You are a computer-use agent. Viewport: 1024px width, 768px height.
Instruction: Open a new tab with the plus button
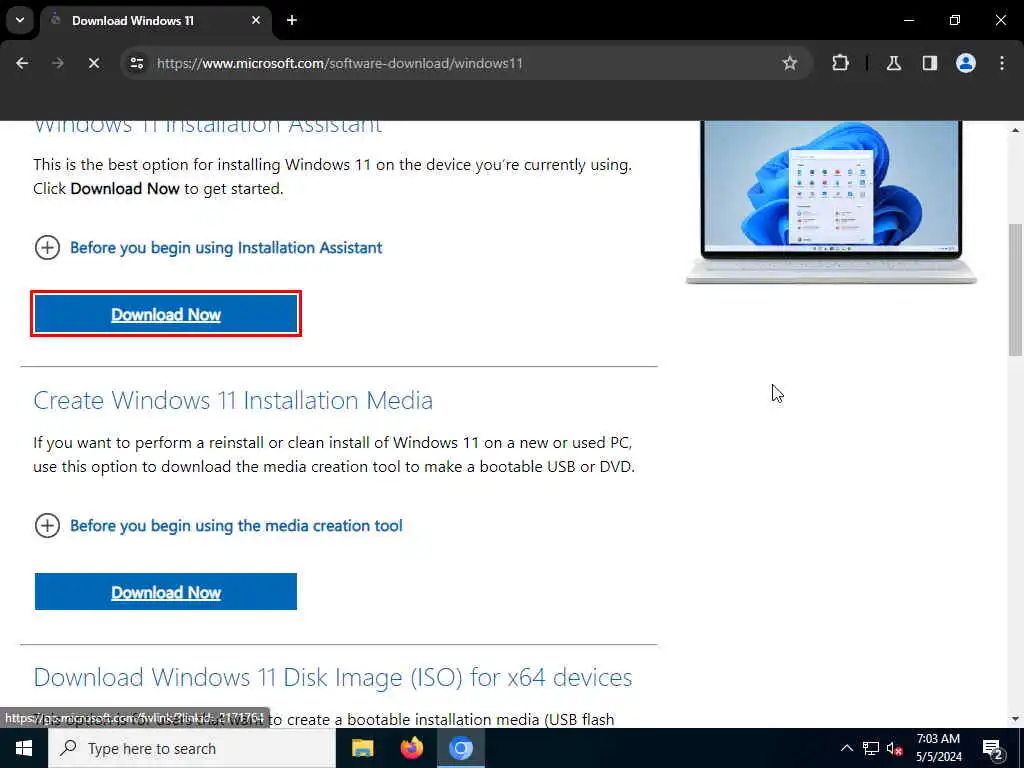coord(292,20)
